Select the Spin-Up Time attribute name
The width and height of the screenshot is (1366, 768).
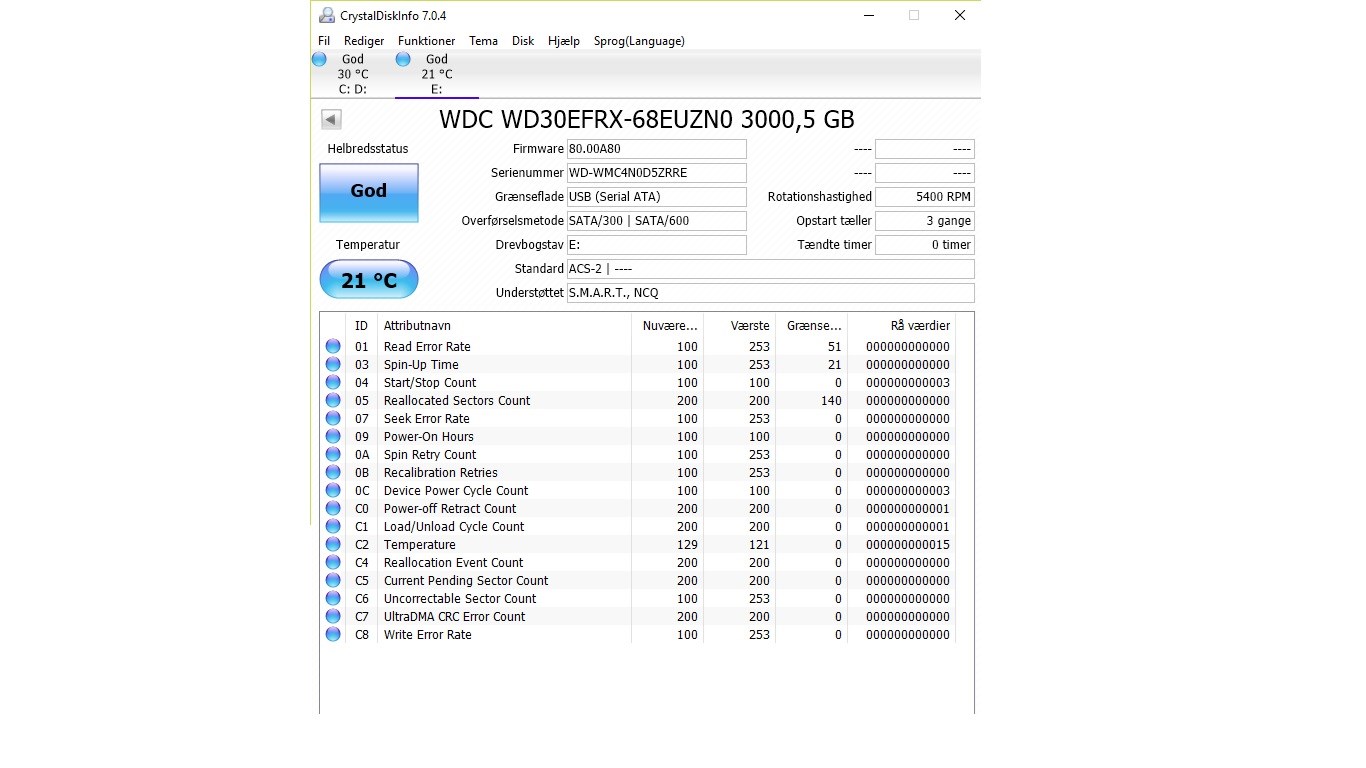(421, 365)
